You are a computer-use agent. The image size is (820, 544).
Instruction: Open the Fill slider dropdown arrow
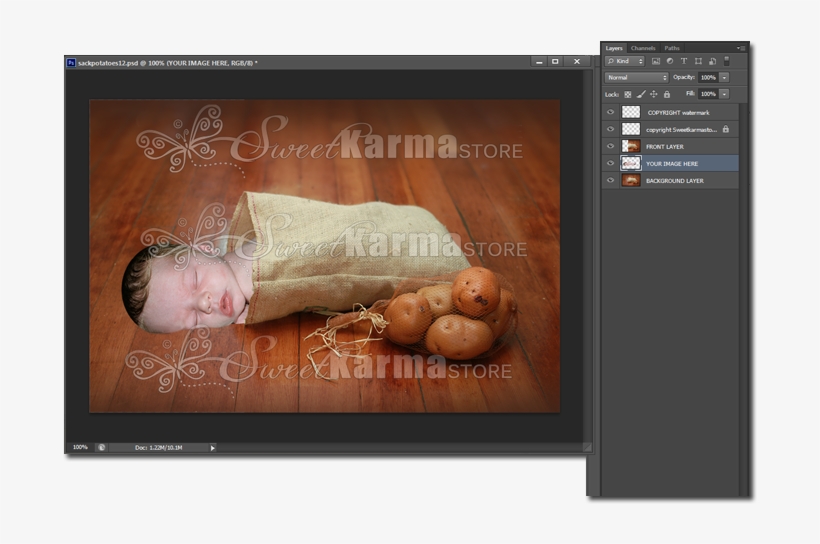724,94
